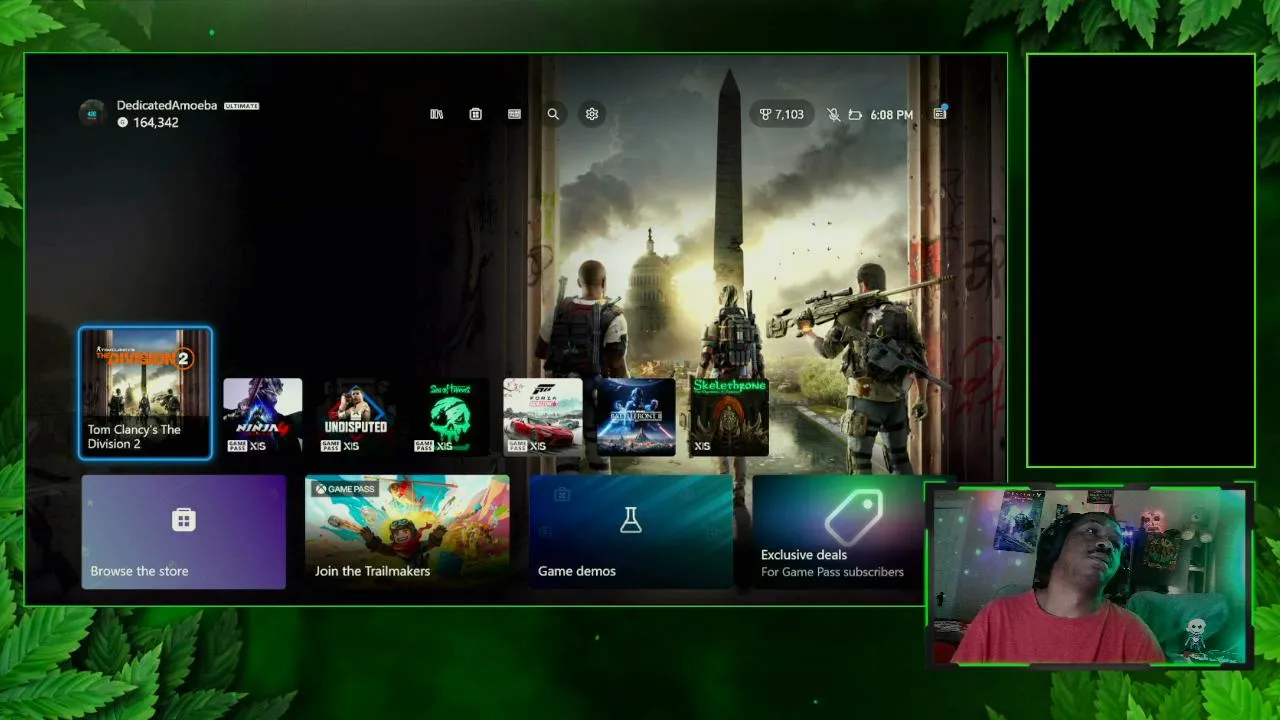Open Exclusive deals for Game Pass subscribers
Image resolution: width=1280 pixels, height=720 pixels.
[839, 532]
